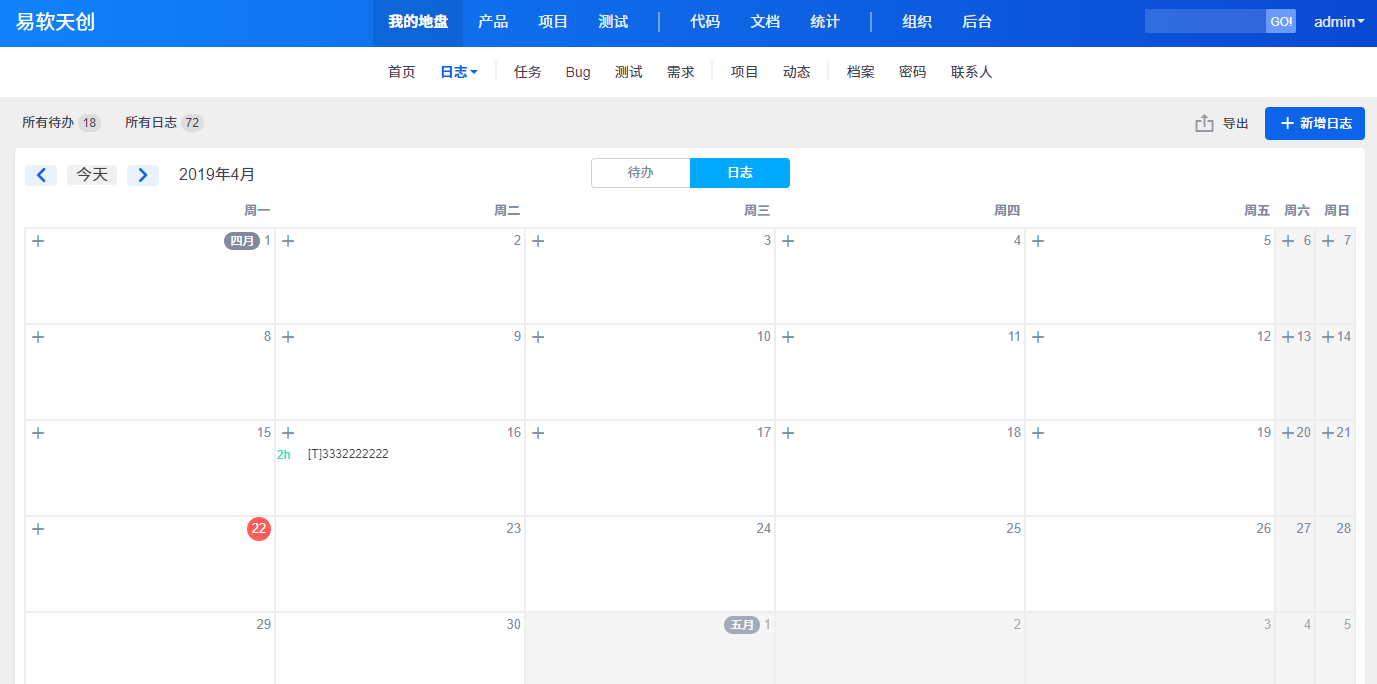Click the 五月 month badge
Screen dimensions: 1377x684
point(742,625)
